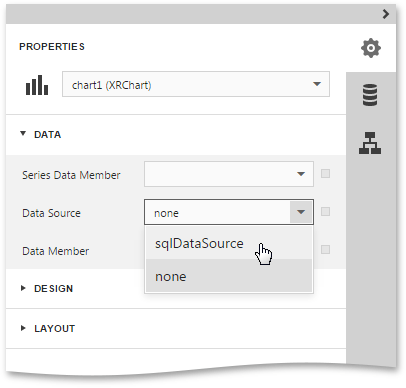Screen dimensions: 406x388
Task: Open the Properties gear tab
Action: (371, 48)
